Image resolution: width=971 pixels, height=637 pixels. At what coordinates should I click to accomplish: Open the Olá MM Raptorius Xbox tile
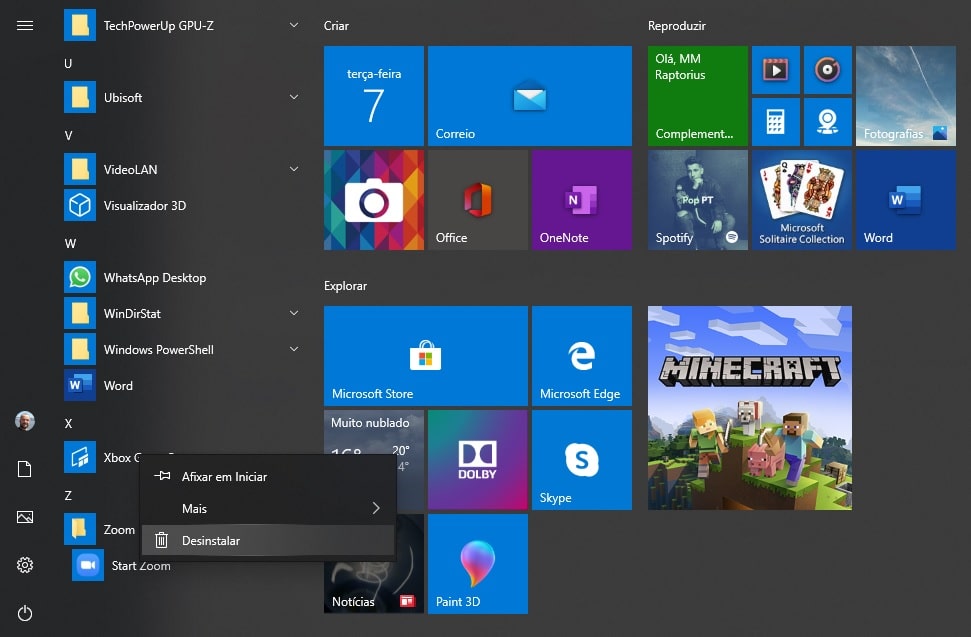click(x=698, y=96)
